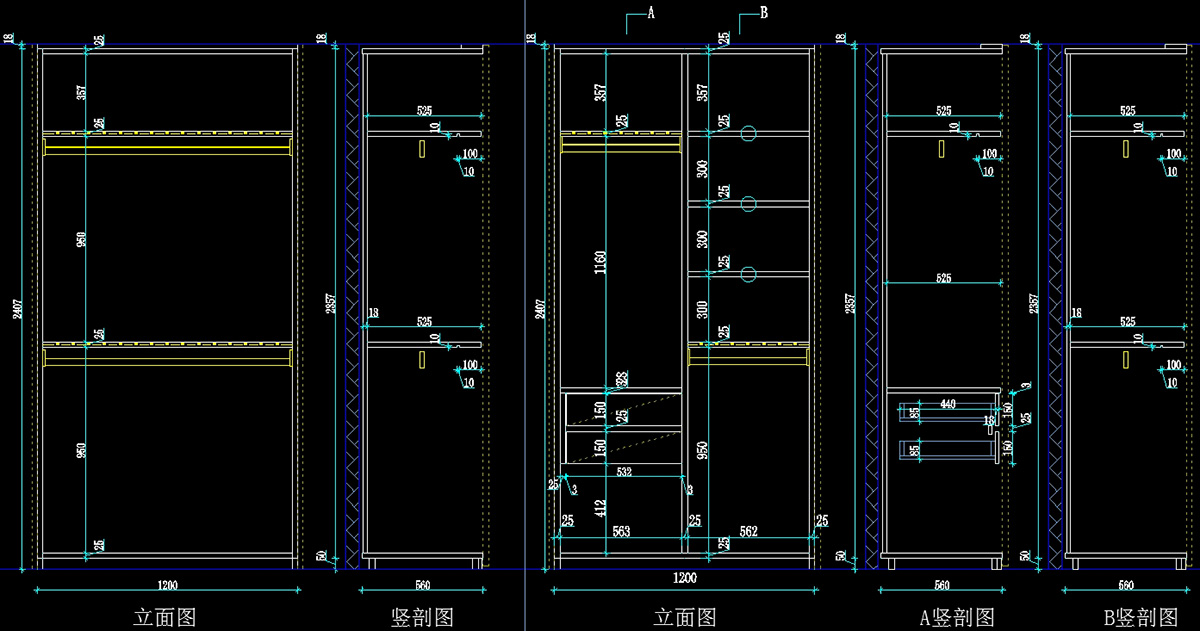Click the 竖剖图 title without letter prefix
Viewport: 1200px width, 631px height.
pos(422,617)
